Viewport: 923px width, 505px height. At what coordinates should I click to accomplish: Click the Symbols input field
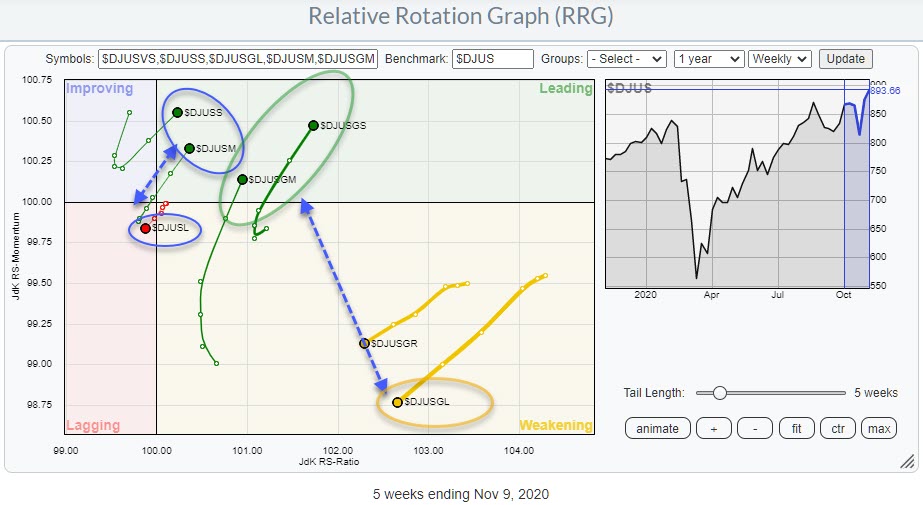point(238,59)
